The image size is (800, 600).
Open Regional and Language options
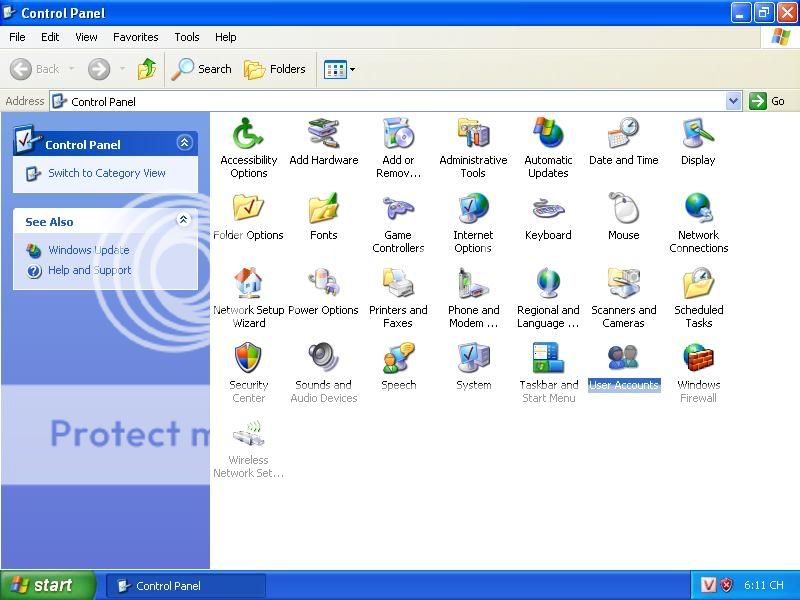(548, 298)
